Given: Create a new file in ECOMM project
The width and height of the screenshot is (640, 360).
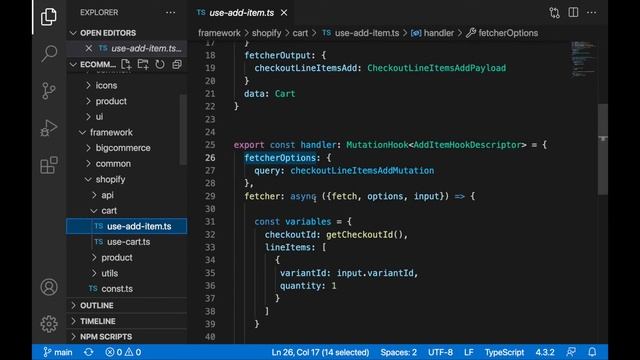Looking at the screenshot, I should pyautogui.click(x=126, y=64).
